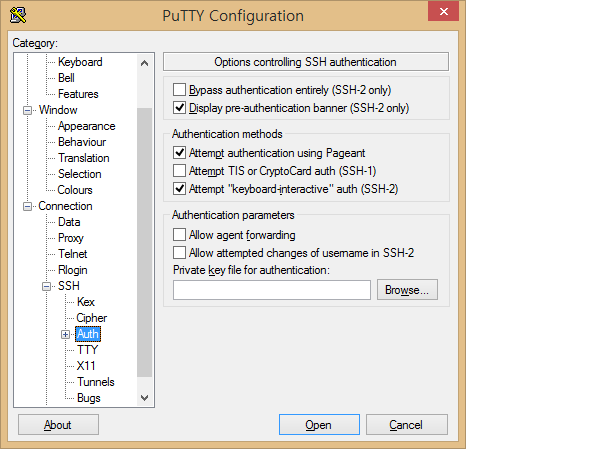Select Telnet category

coord(72,254)
